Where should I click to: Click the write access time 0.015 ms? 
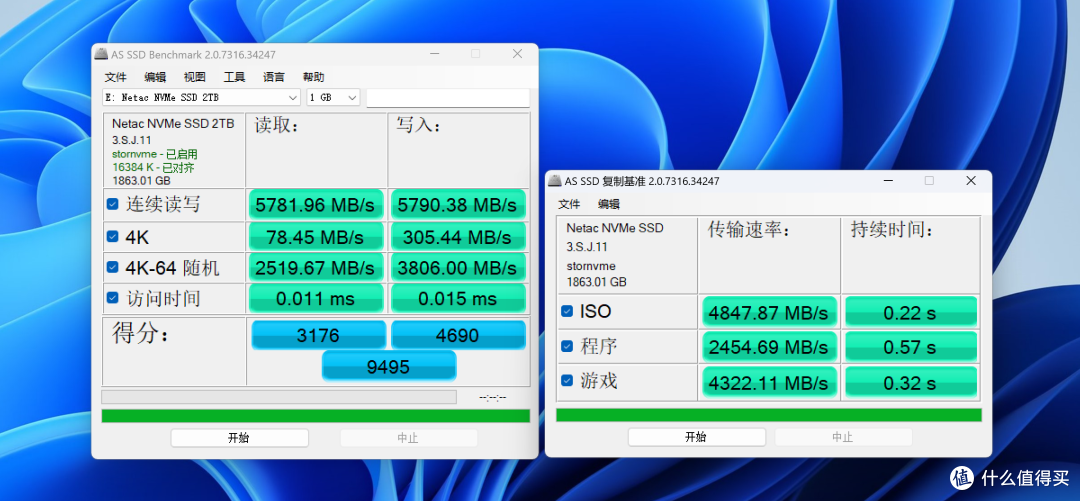pos(458,298)
